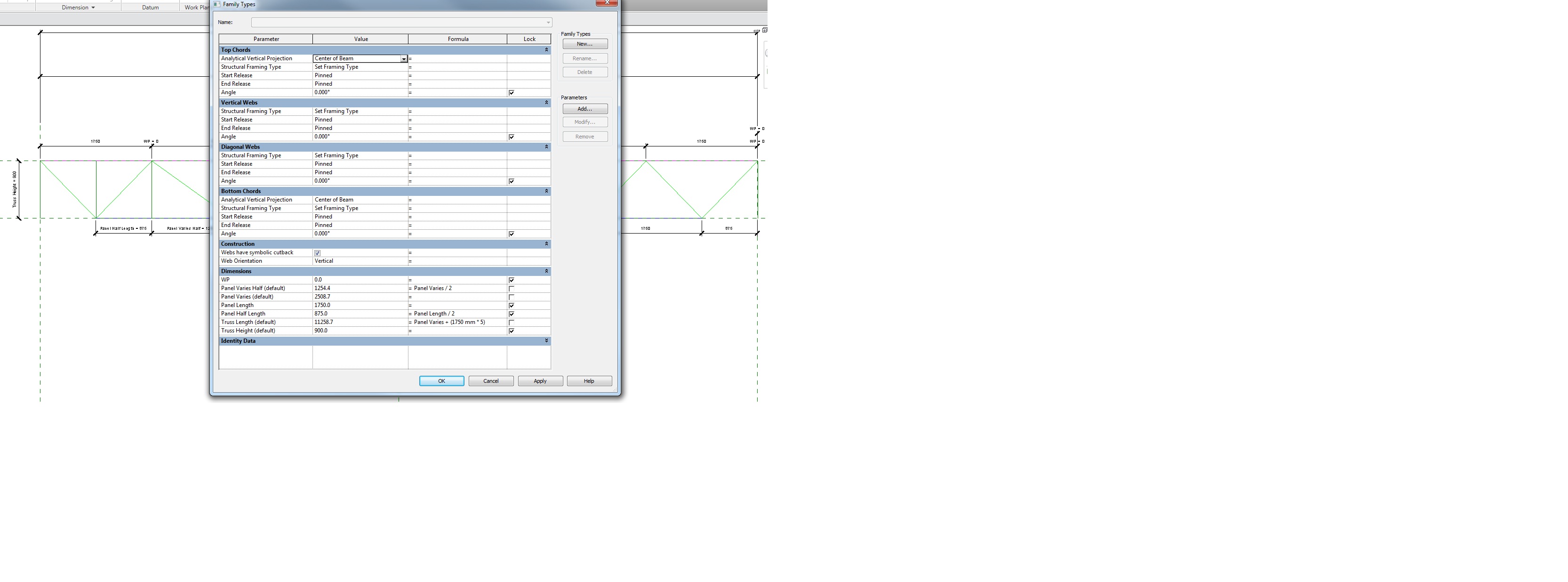The height and width of the screenshot is (582, 1568).
Task: Open Analytical Vertical Projection dropdown arrow
Action: (404, 59)
